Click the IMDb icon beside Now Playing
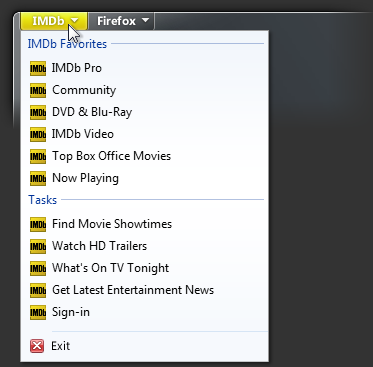Image resolution: width=373 pixels, height=367 pixels. point(38,178)
